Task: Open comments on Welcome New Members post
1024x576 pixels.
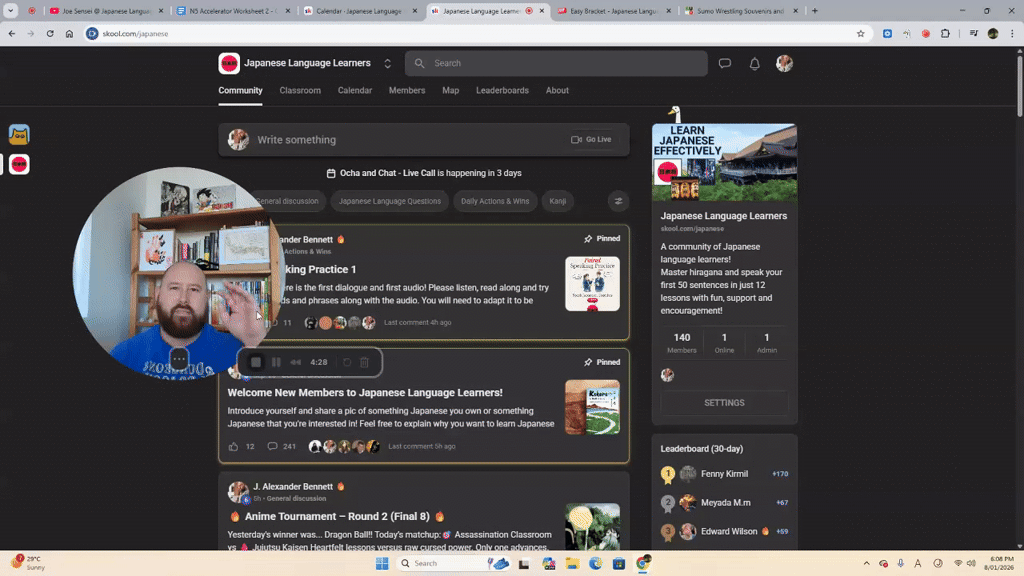Action: (x=272, y=447)
